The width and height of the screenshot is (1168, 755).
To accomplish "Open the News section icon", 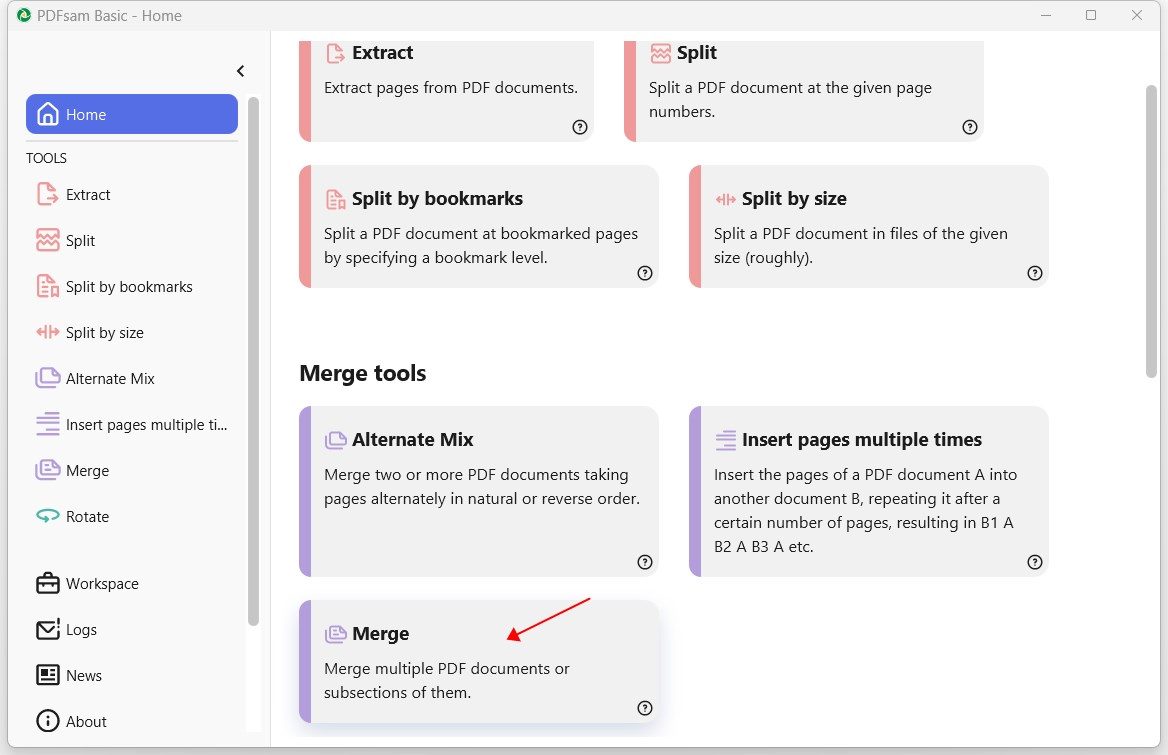I will pos(47,676).
